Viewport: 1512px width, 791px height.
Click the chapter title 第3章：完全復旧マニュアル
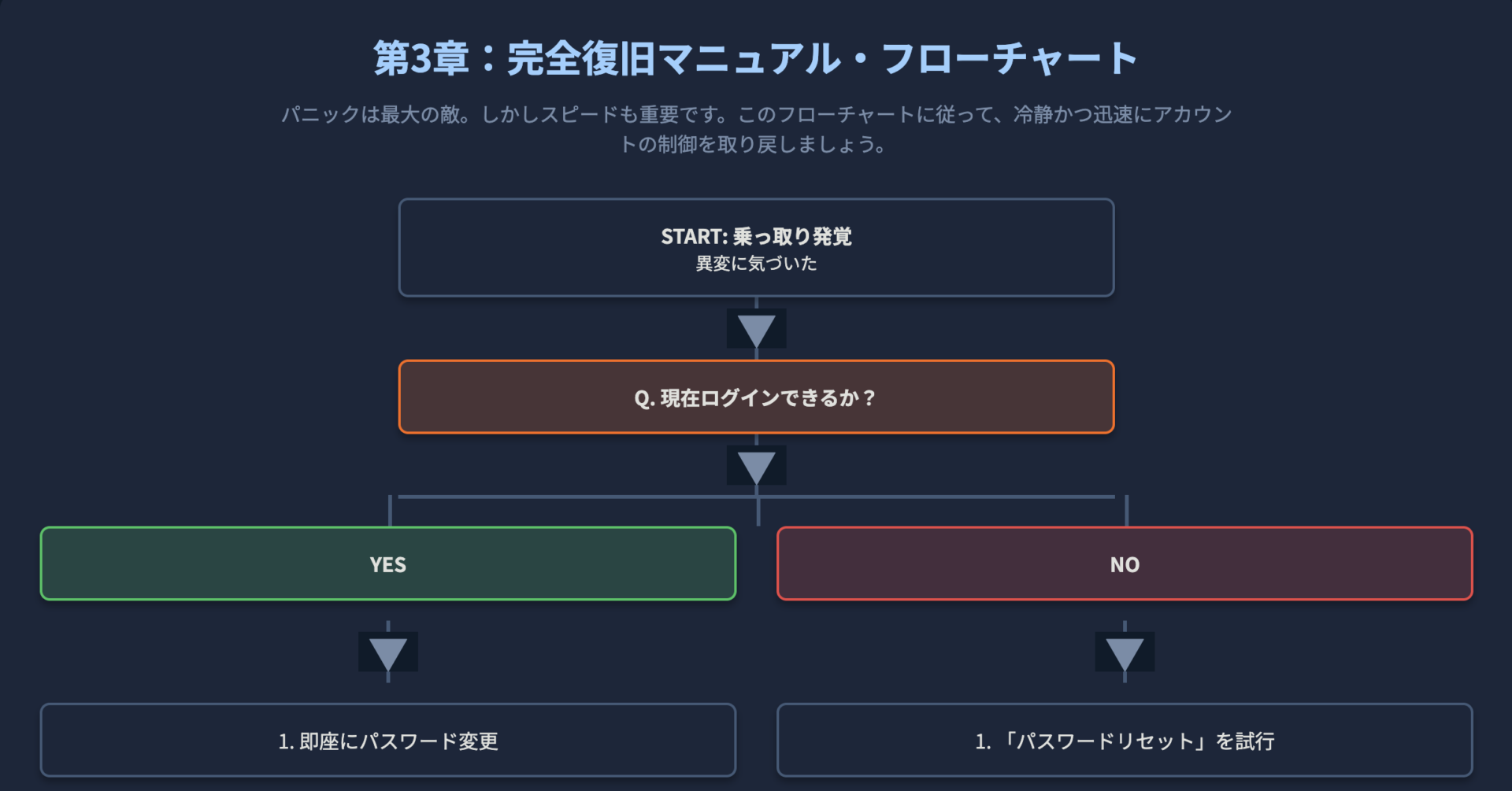coord(606,59)
